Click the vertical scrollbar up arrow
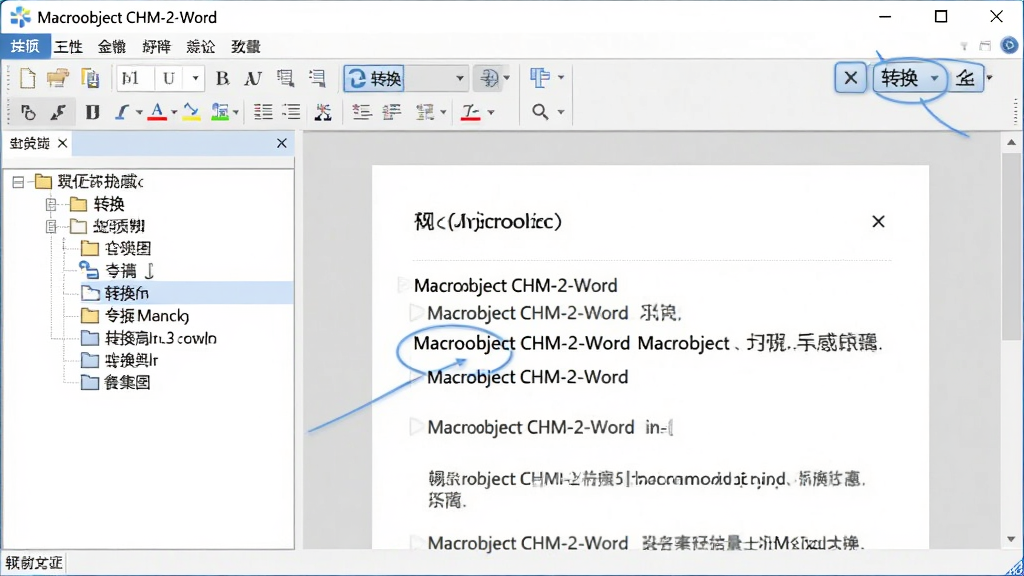This screenshot has height=576, width=1024. 1011,142
